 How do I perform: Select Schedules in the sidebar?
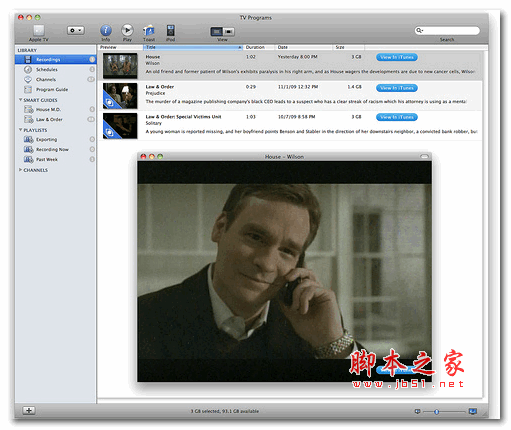[56, 69]
